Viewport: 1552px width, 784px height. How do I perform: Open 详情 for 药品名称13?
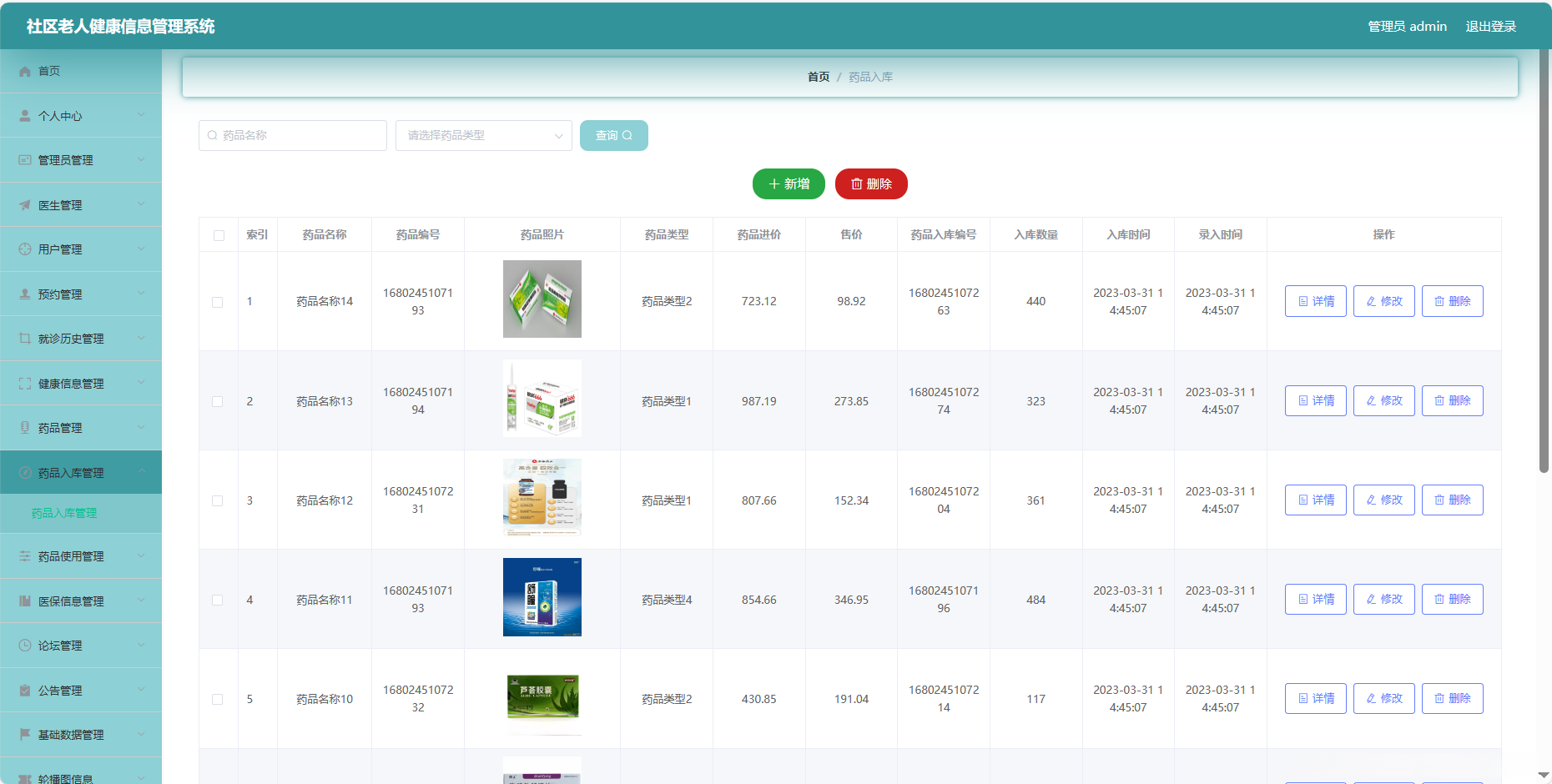coord(1315,400)
